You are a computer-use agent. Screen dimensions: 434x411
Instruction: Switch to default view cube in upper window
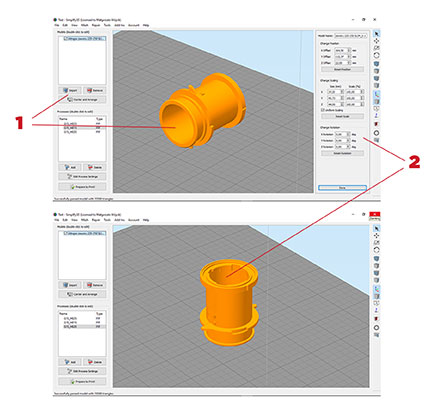[x=376, y=64]
